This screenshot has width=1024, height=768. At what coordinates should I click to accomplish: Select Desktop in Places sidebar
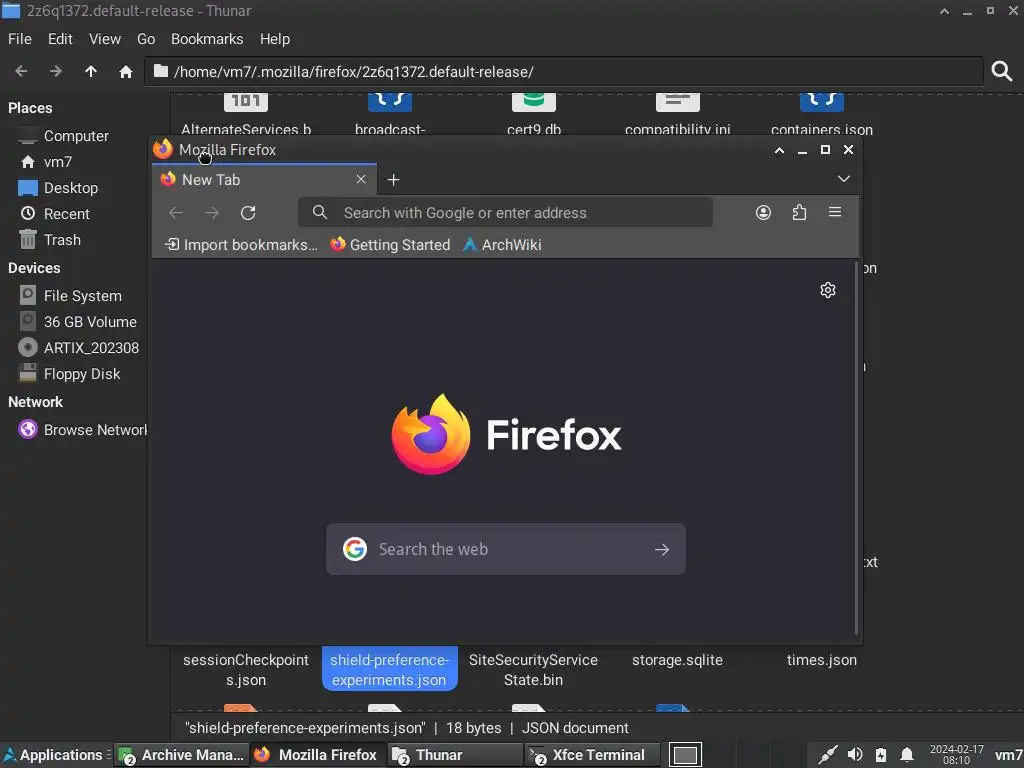pyautogui.click(x=71, y=188)
